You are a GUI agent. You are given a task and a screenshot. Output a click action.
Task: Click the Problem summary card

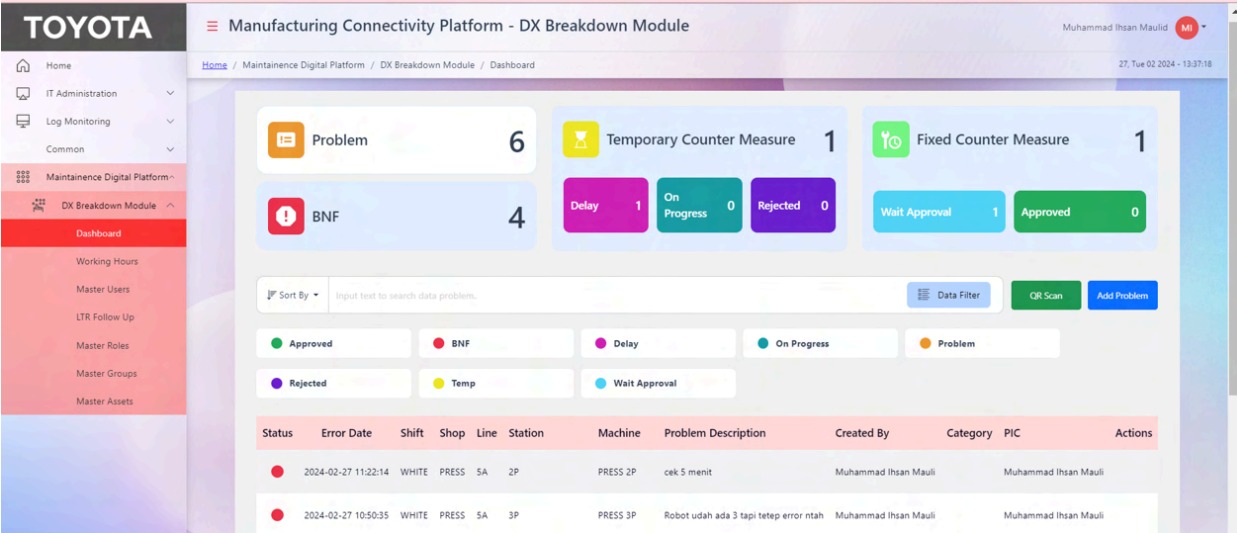[x=396, y=140]
